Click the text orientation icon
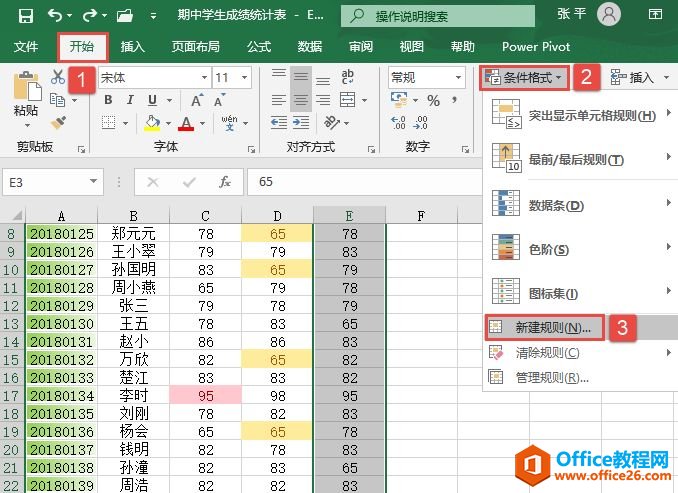This screenshot has height=493, width=678. [332, 123]
